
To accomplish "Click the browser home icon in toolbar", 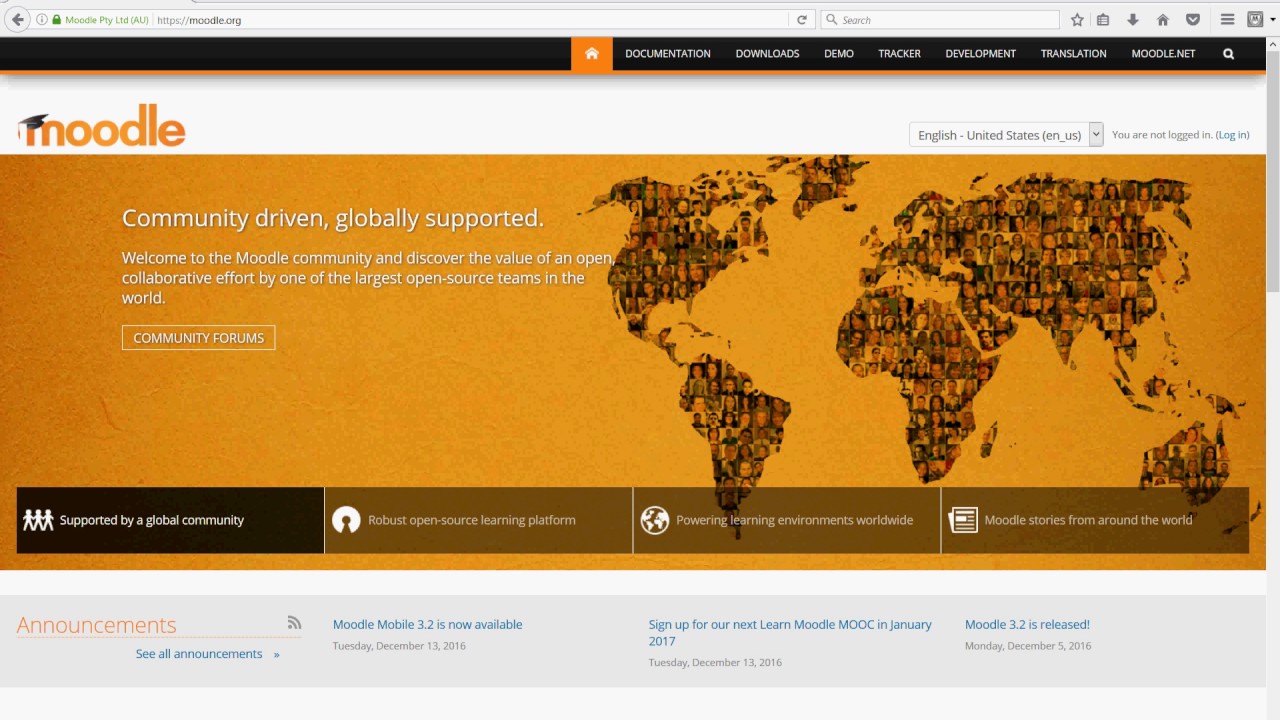I will click(x=1163, y=20).
